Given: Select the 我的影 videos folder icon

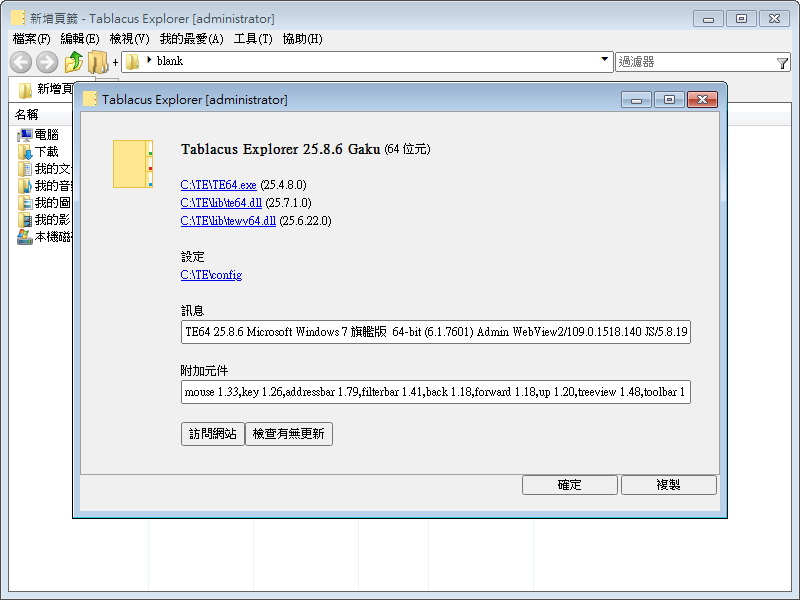Looking at the screenshot, I should [24, 220].
